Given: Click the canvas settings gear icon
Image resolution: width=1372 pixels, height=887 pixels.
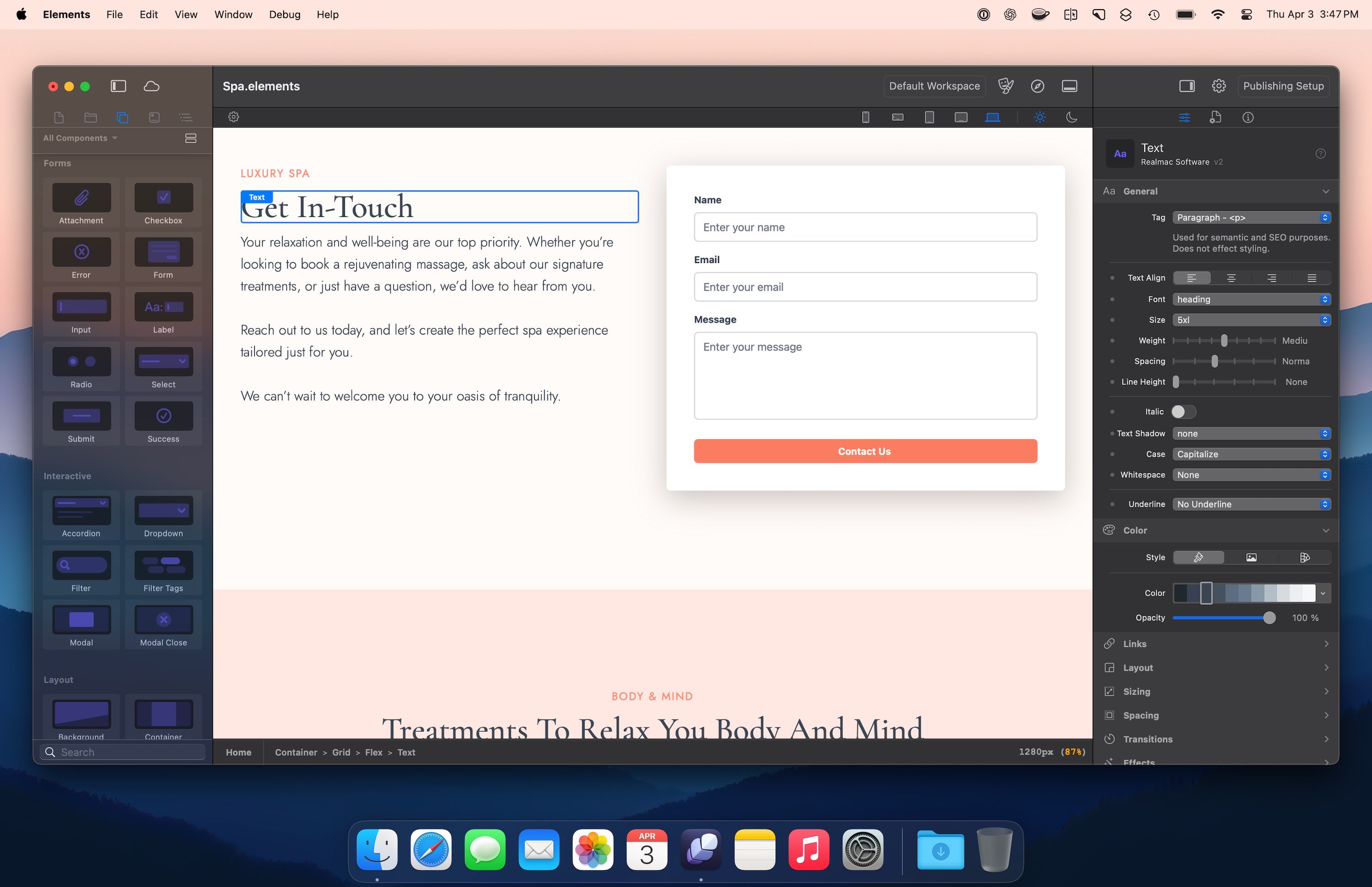Looking at the screenshot, I should point(233,117).
